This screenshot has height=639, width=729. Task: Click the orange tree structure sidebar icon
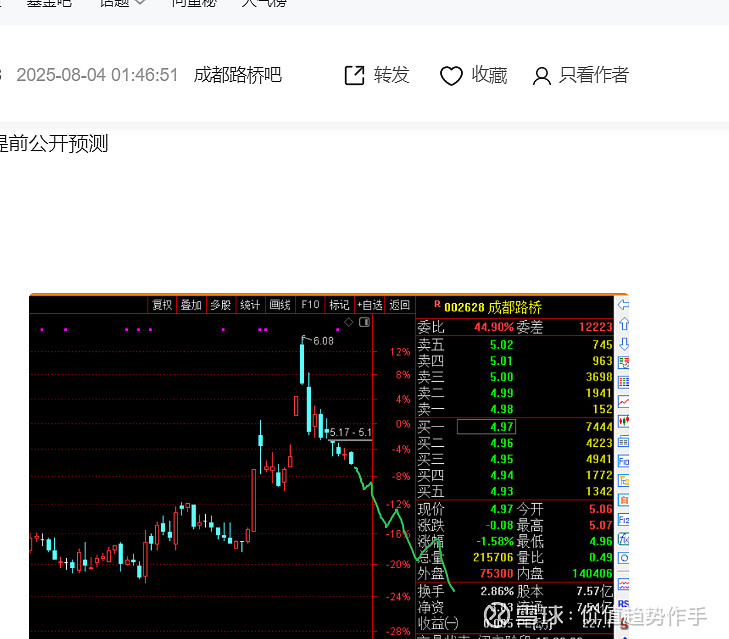pyautogui.click(x=623, y=480)
